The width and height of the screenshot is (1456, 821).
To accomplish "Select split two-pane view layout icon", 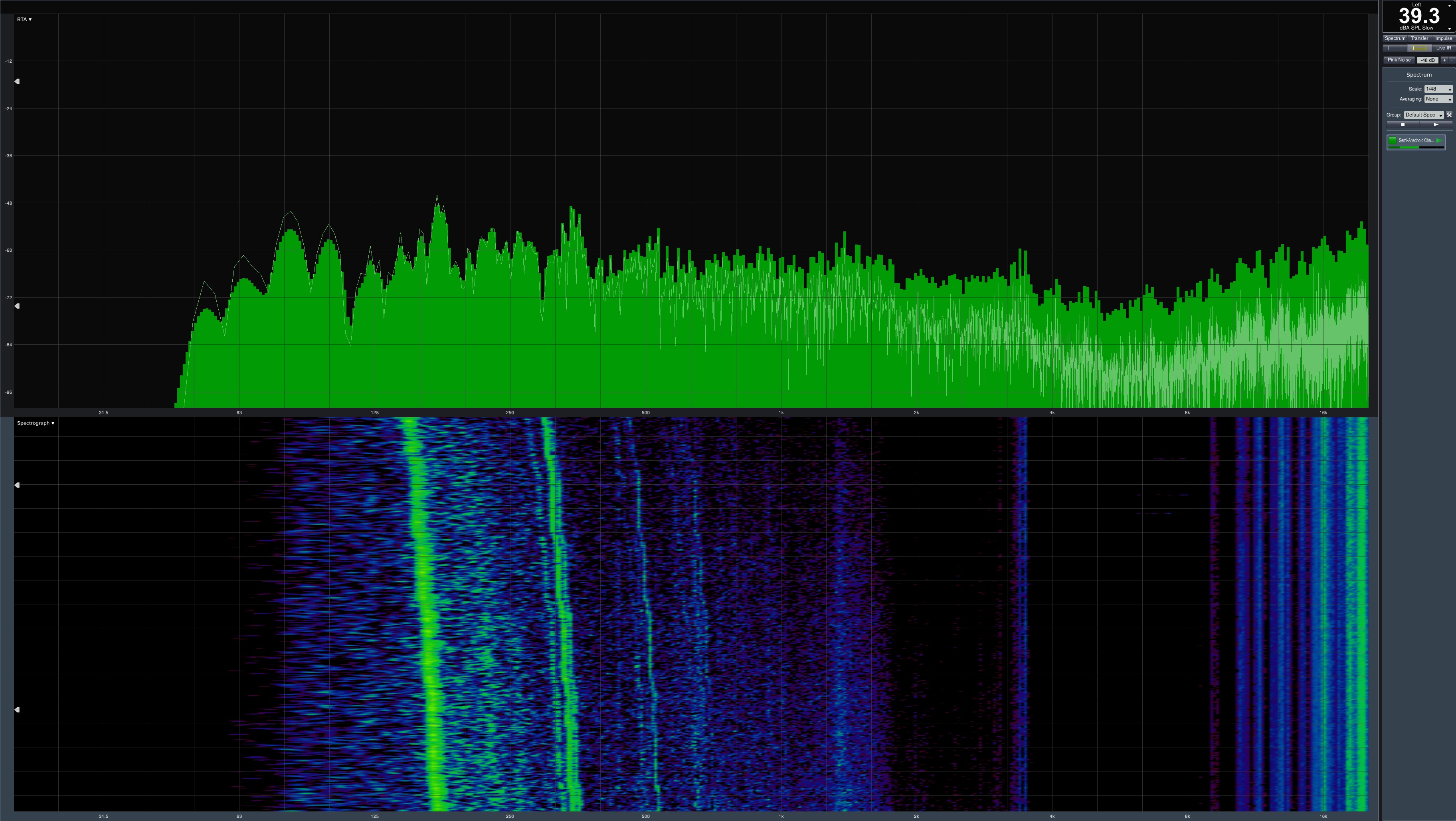I will coord(1419,48).
